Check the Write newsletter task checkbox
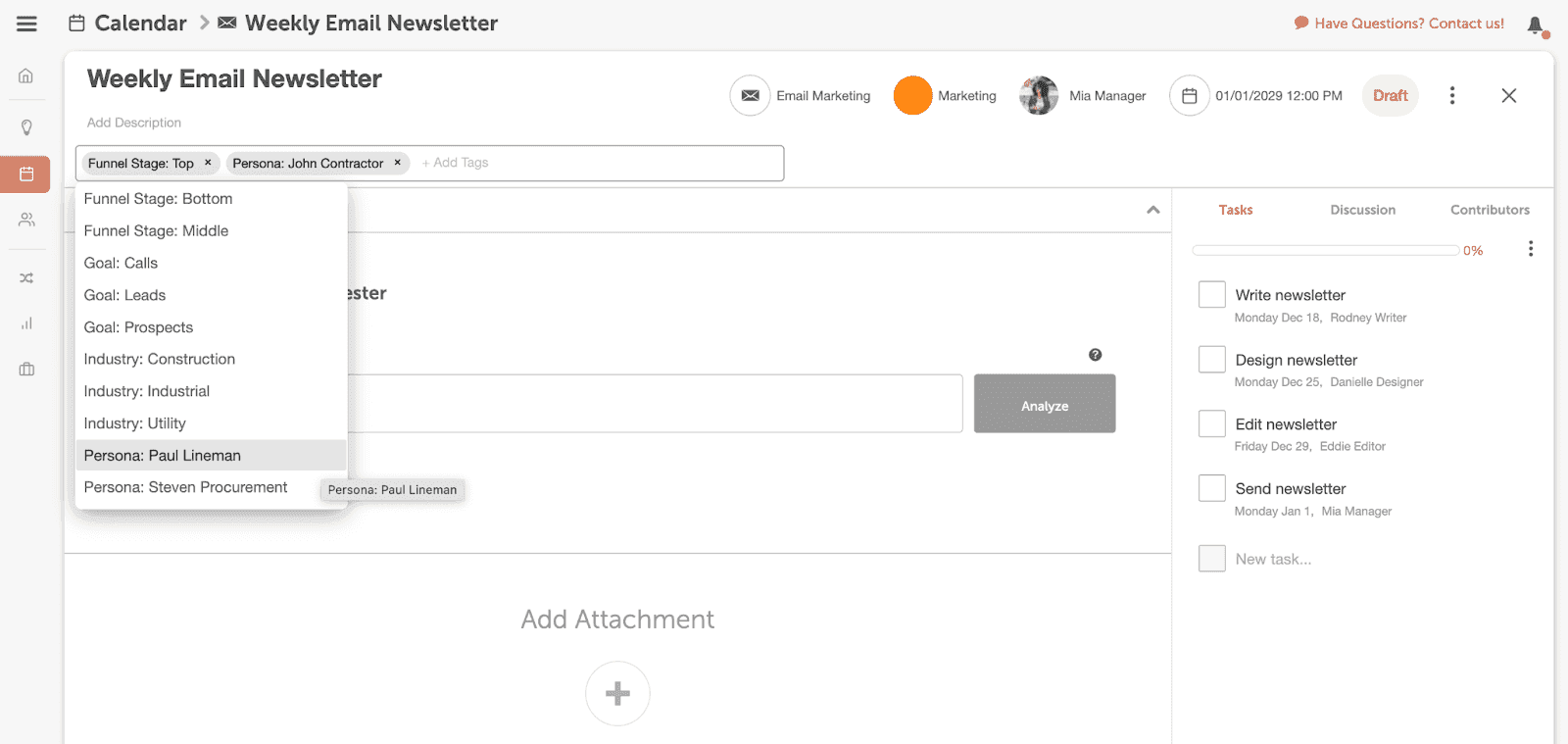 1211,295
